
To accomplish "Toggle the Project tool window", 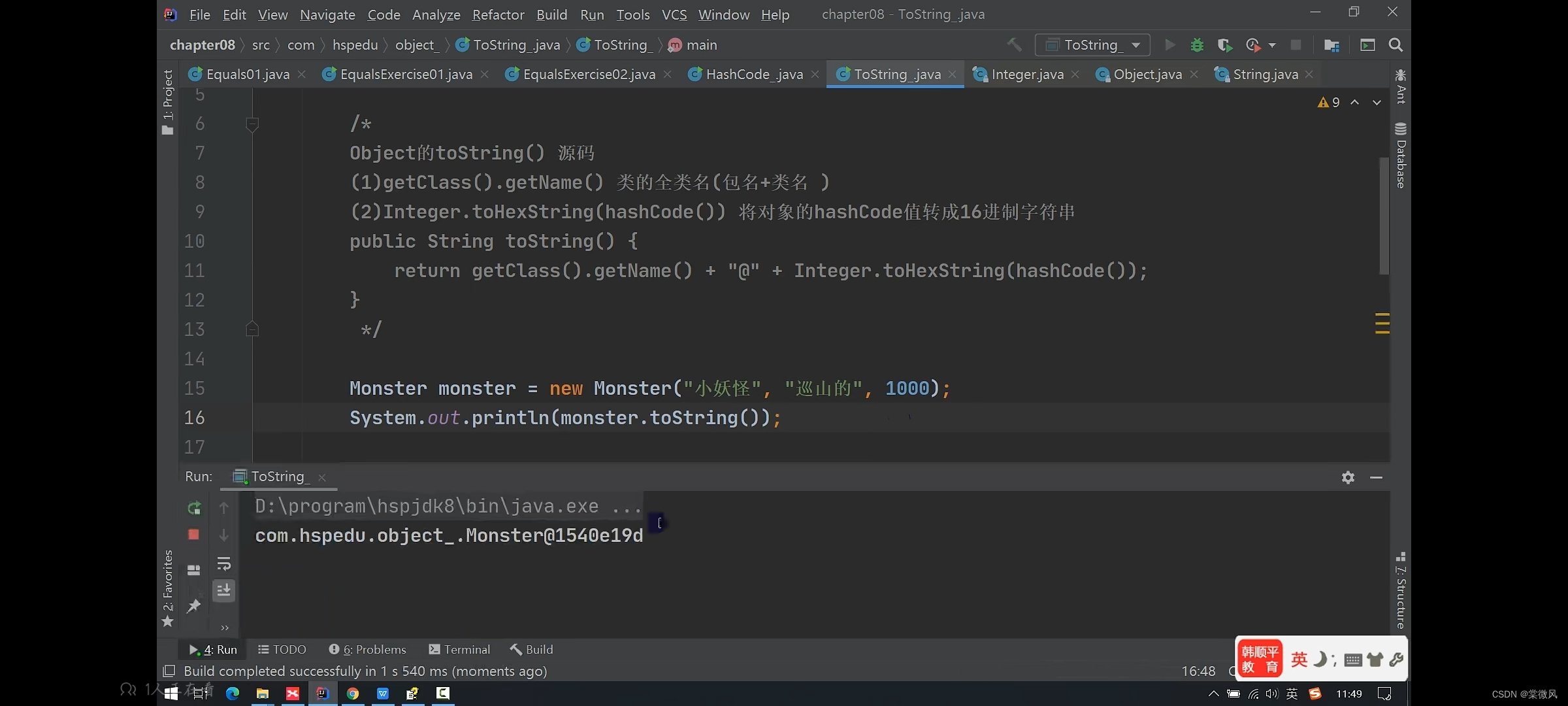I will [x=168, y=101].
